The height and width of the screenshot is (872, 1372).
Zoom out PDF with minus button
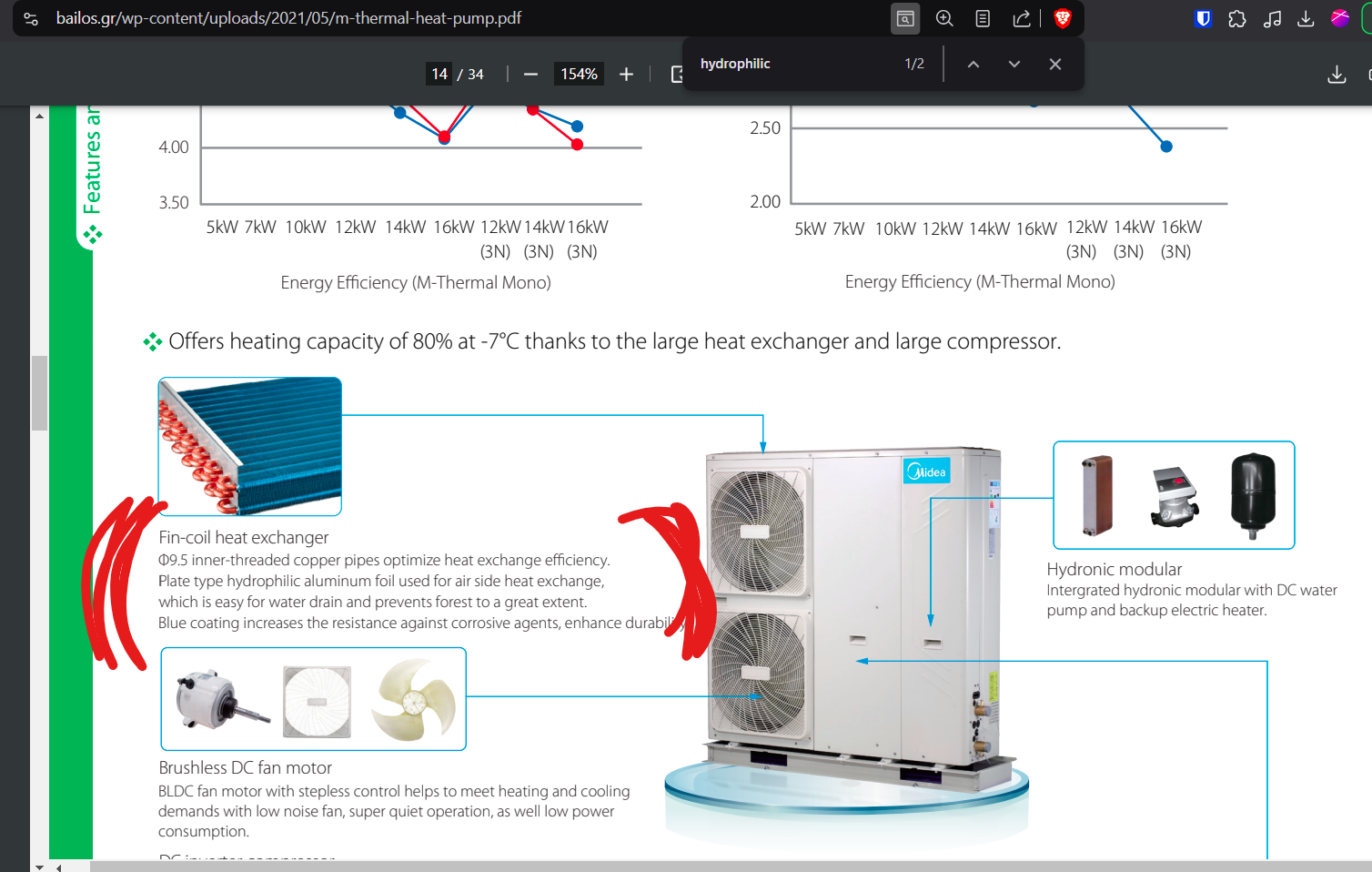[531, 75]
